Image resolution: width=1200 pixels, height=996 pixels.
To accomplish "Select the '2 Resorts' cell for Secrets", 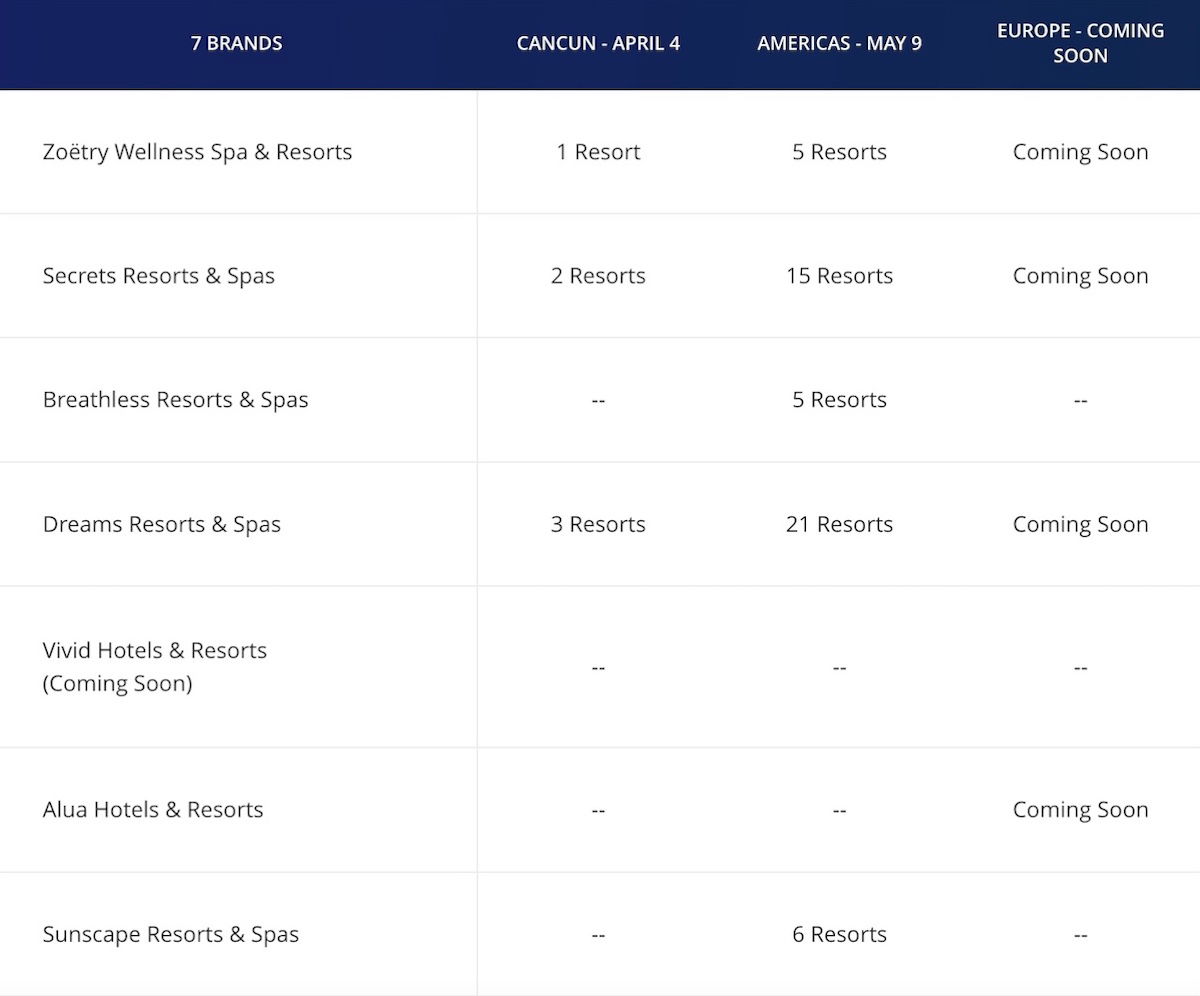I will tap(598, 276).
